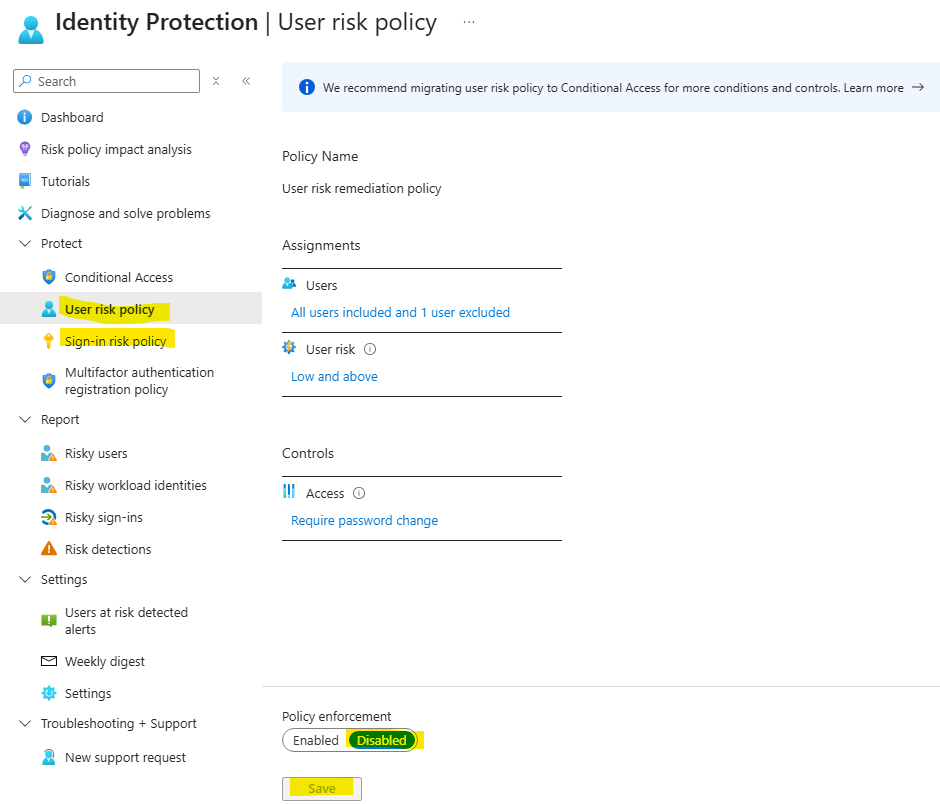Open Users at risk detected alerts
This screenshot has width=940, height=804.
click(x=126, y=621)
